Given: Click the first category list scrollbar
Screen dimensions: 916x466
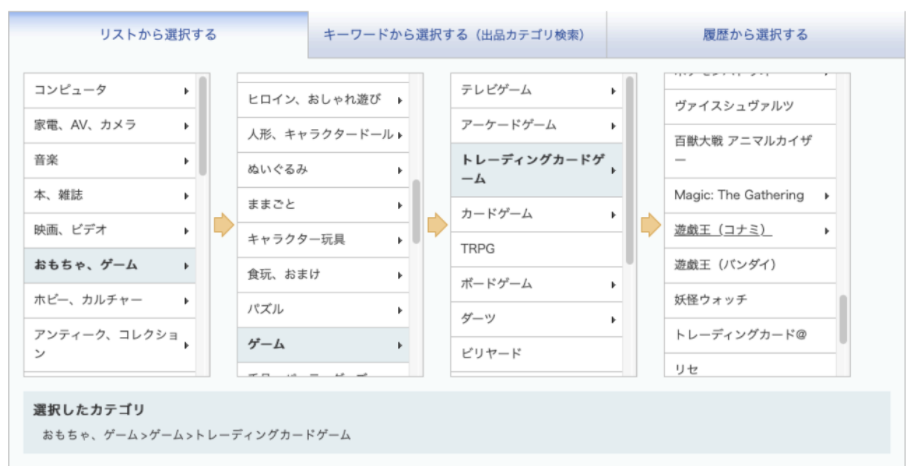Looking at the screenshot, I should (x=203, y=125).
